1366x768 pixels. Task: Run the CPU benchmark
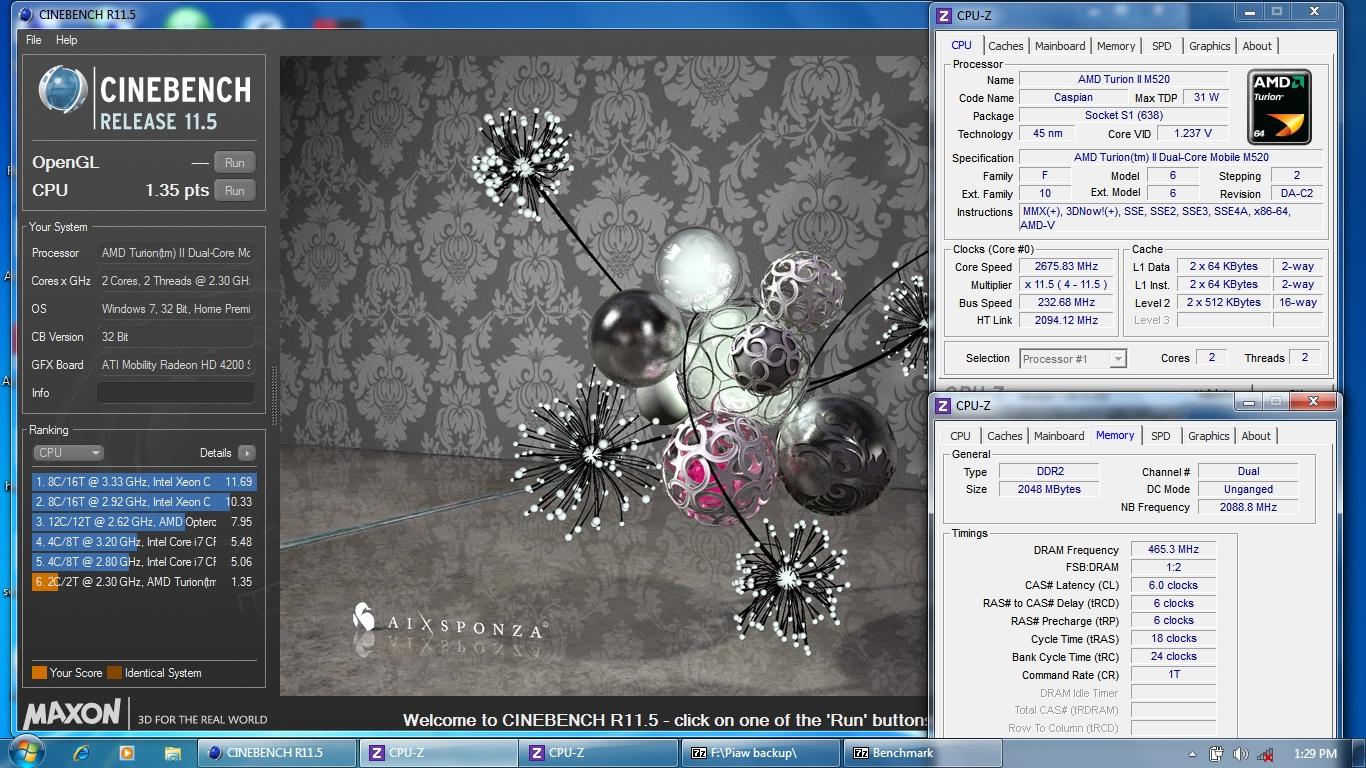point(235,190)
